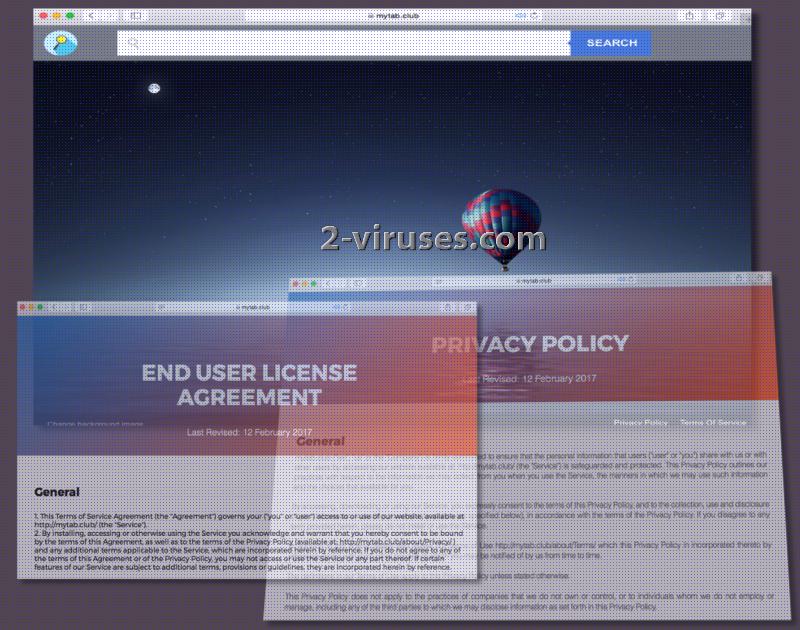Toggle the Safari sidebar button in main window
The height and width of the screenshot is (630, 800).
point(136,16)
